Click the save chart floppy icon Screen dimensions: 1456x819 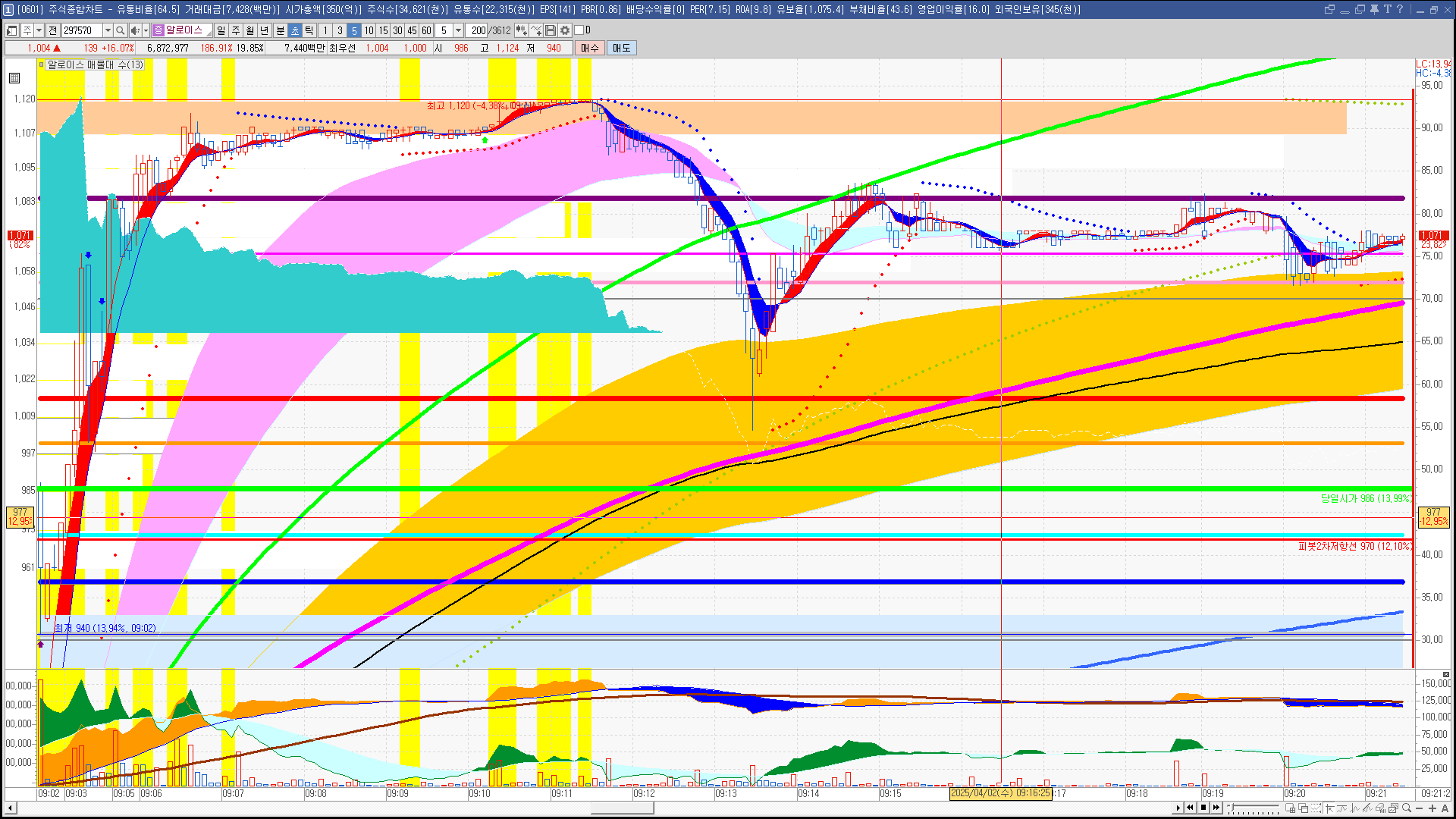point(551,30)
